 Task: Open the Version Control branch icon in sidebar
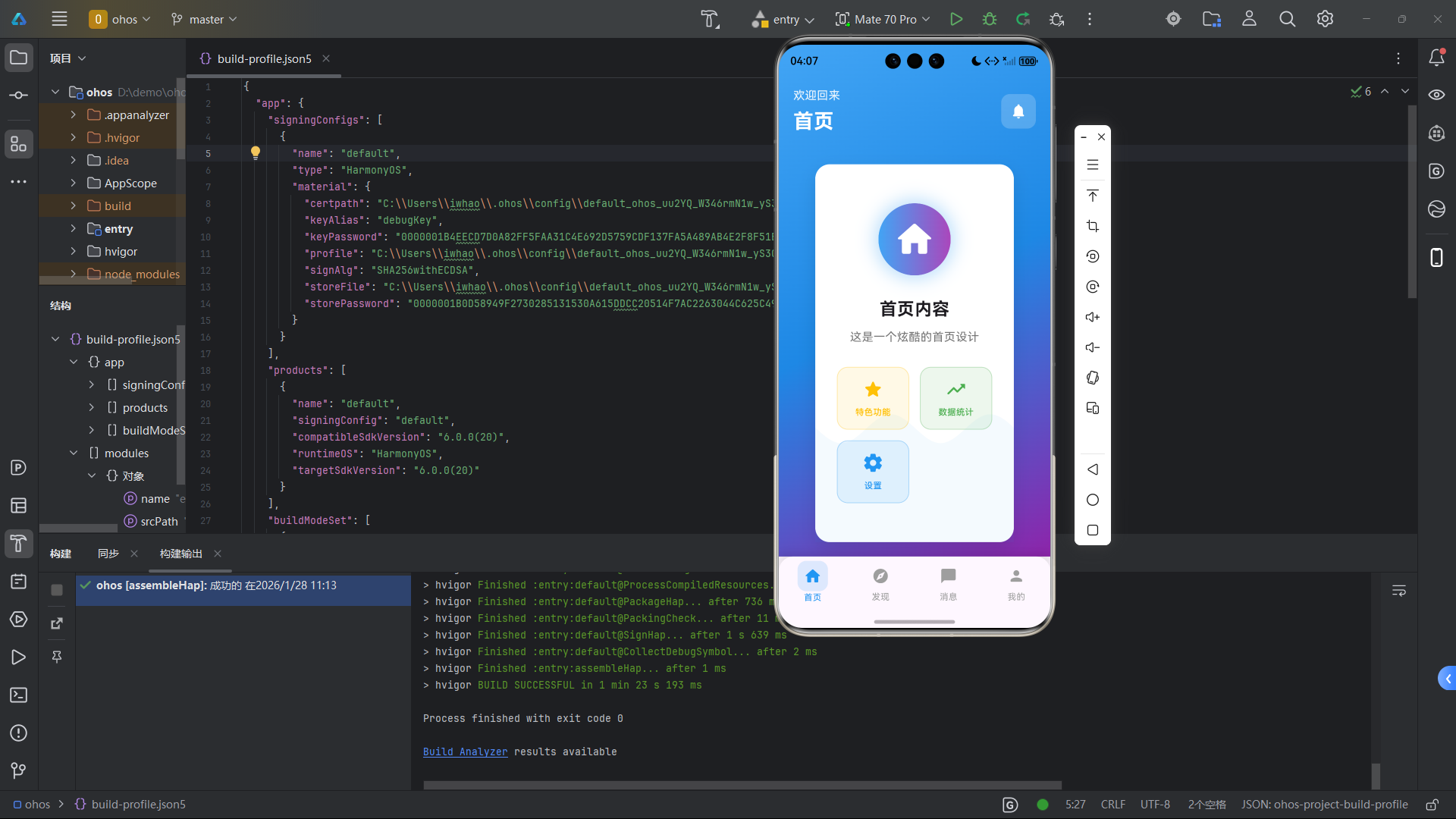(x=18, y=770)
